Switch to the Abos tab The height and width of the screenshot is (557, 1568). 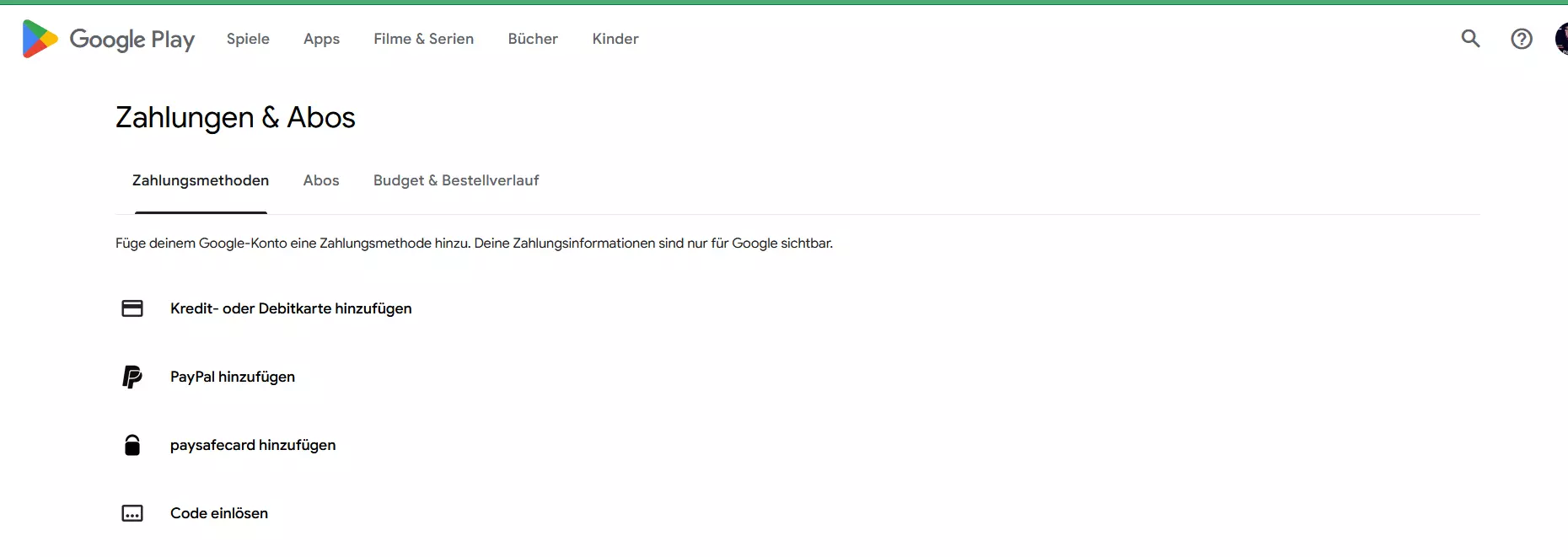pyautogui.click(x=321, y=180)
